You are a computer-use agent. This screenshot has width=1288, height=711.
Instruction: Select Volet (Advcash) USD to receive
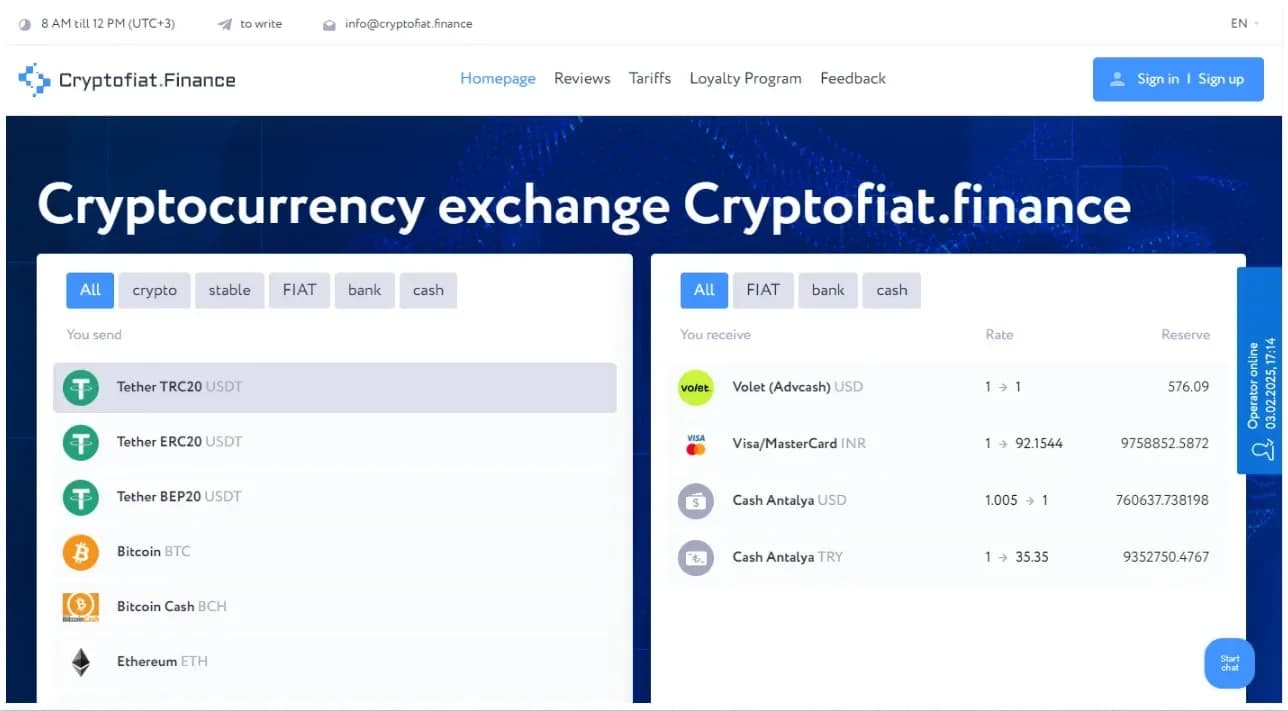pos(798,387)
